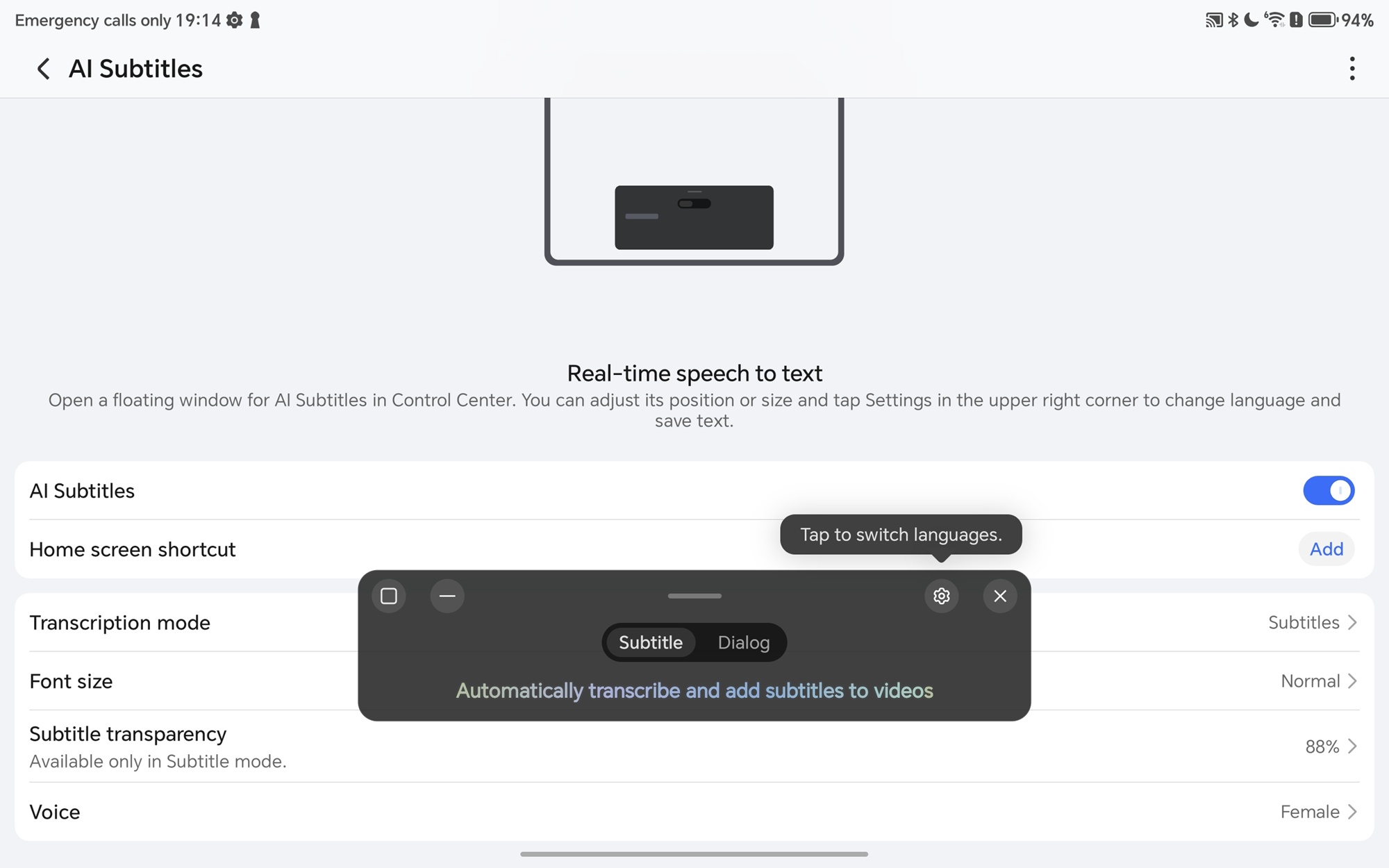This screenshot has height=868, width=1389.
Task: Tap the 'Tap to switch languages' tooltip
Action: pos(901,535)
